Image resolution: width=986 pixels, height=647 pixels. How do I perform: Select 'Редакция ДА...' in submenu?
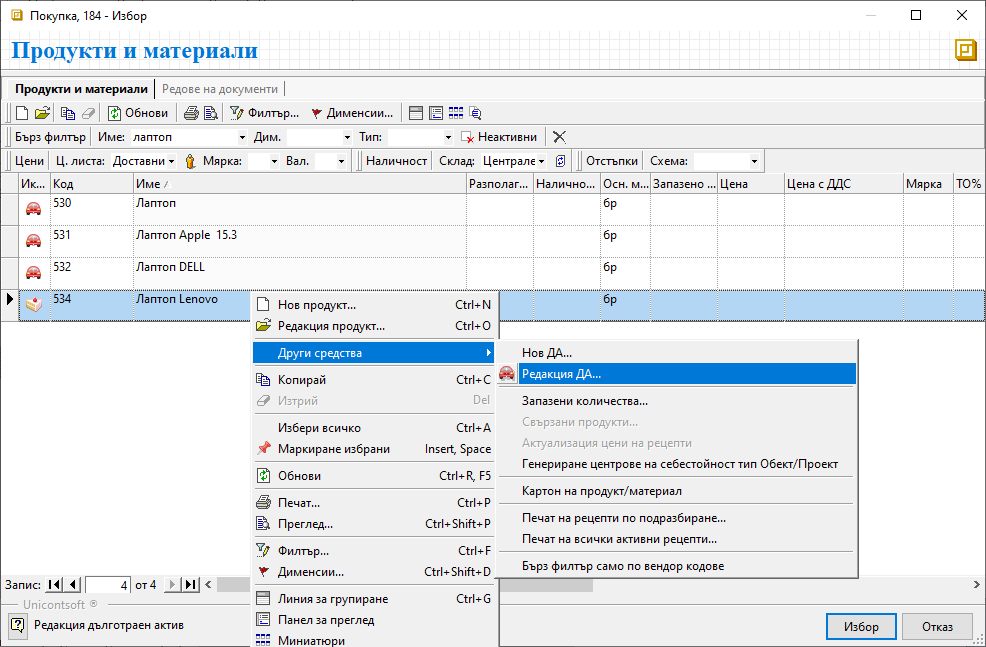pyautogui.click(x=561, y=373)
